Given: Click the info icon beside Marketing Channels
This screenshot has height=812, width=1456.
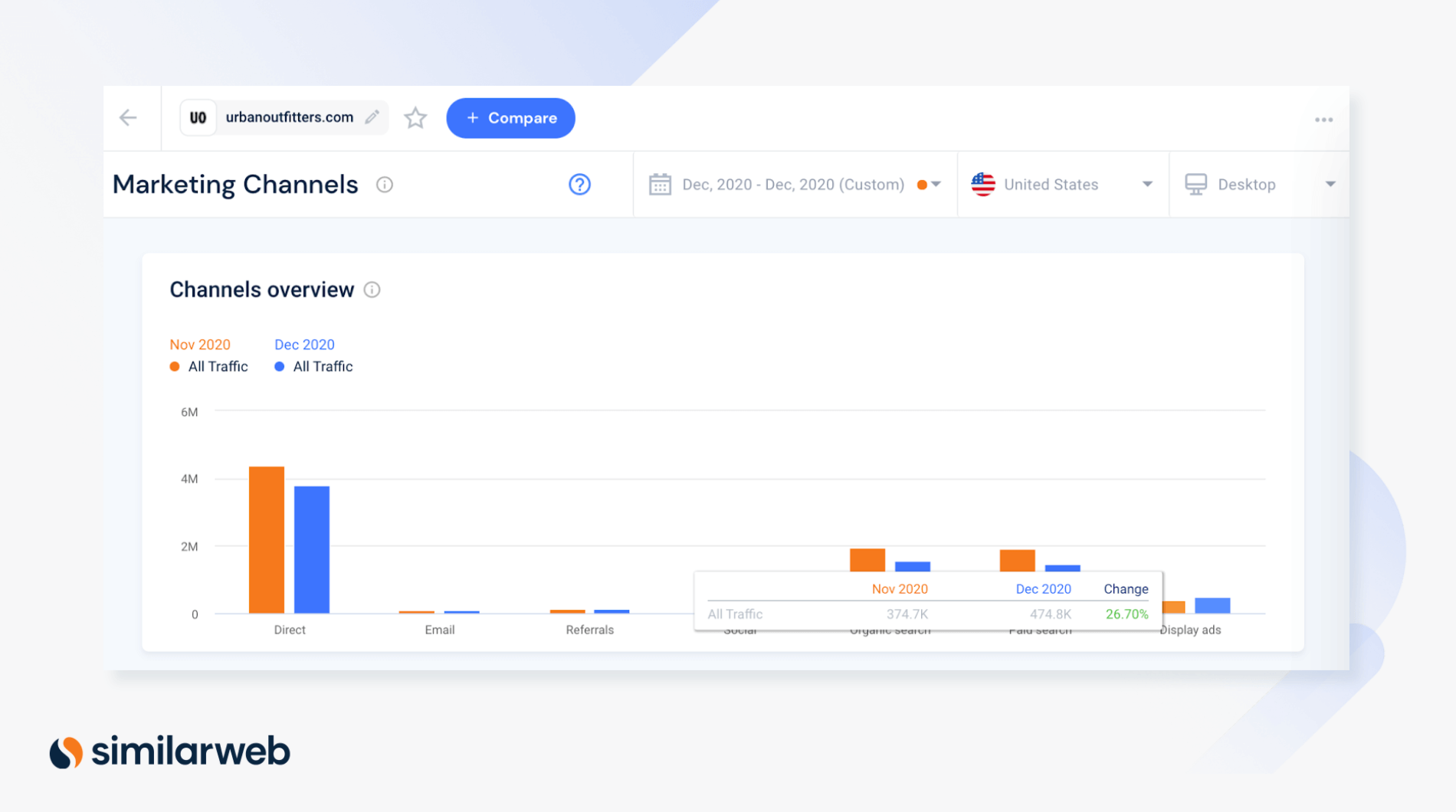Looking at the screenshot, I should (x=385, y=185).
